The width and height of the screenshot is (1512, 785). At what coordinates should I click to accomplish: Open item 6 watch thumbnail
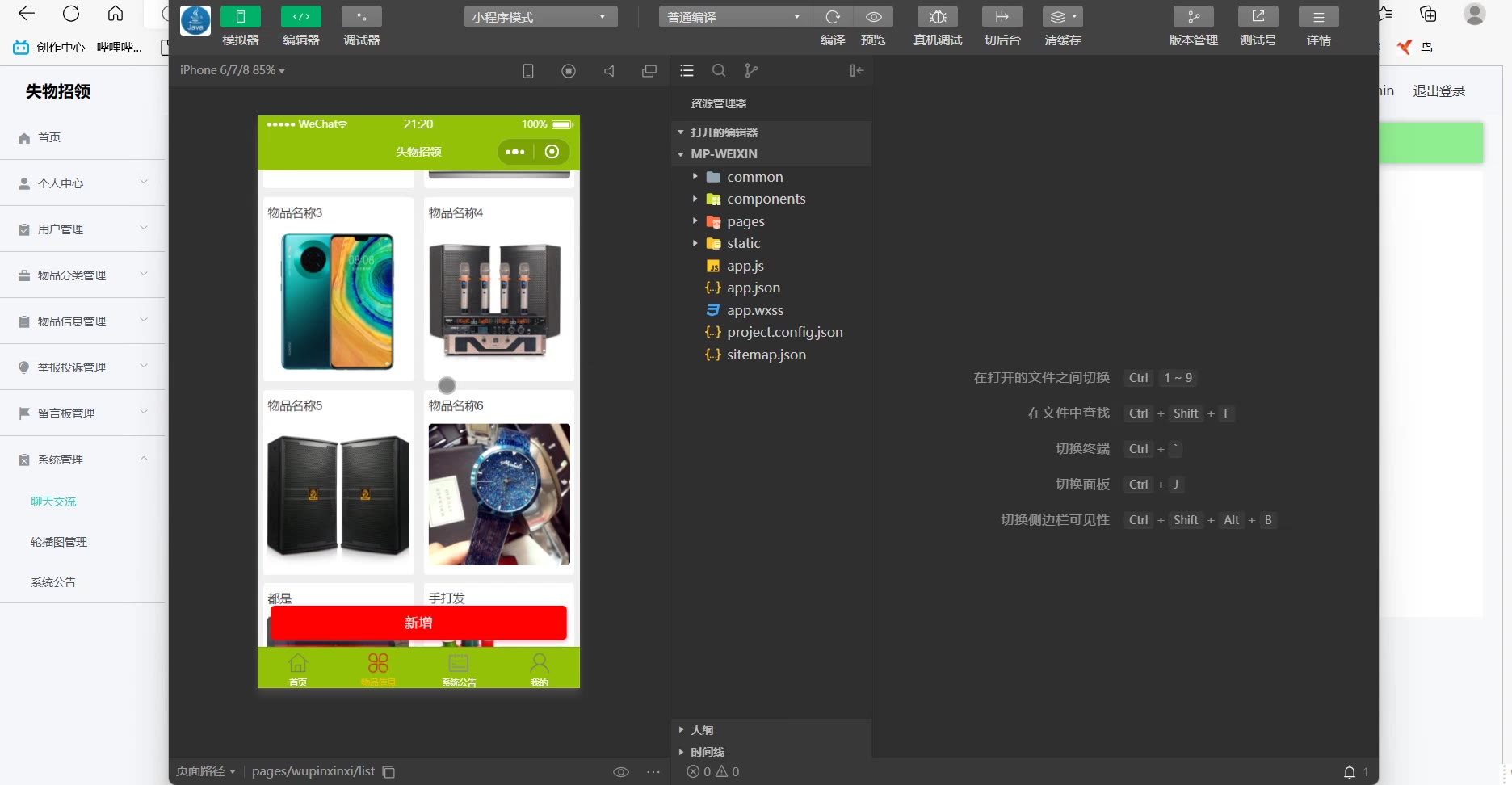click(x=499, y=494)
